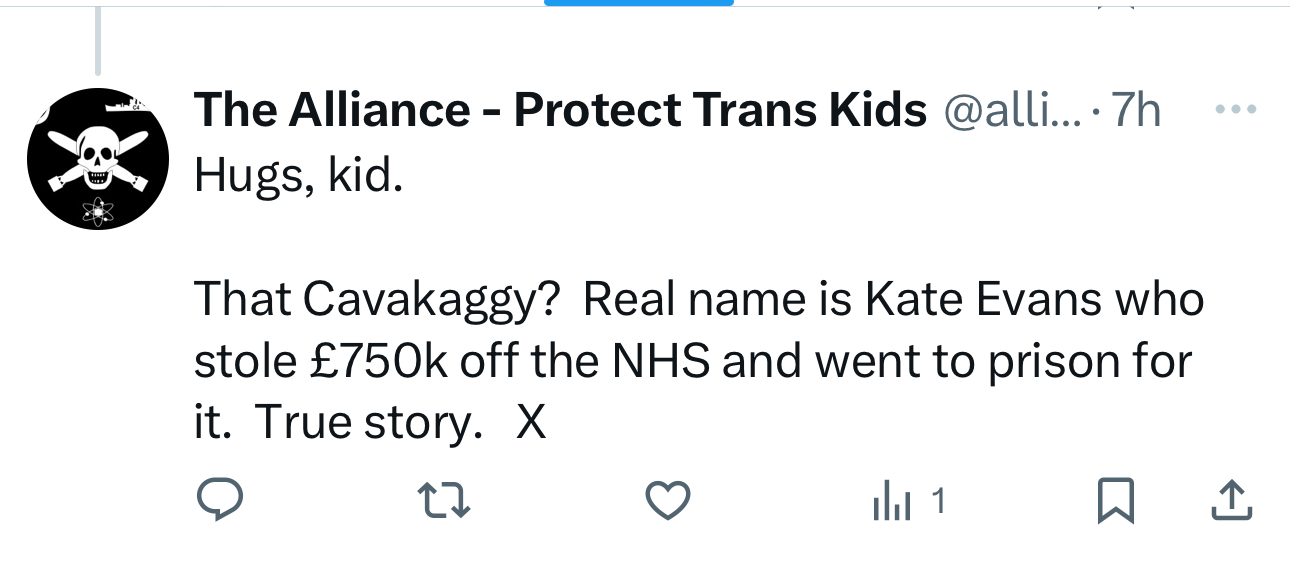Open The Alliance - Protect Trans Kids profile name
This screenshot has width=1290, height=563.
(560, 110)
